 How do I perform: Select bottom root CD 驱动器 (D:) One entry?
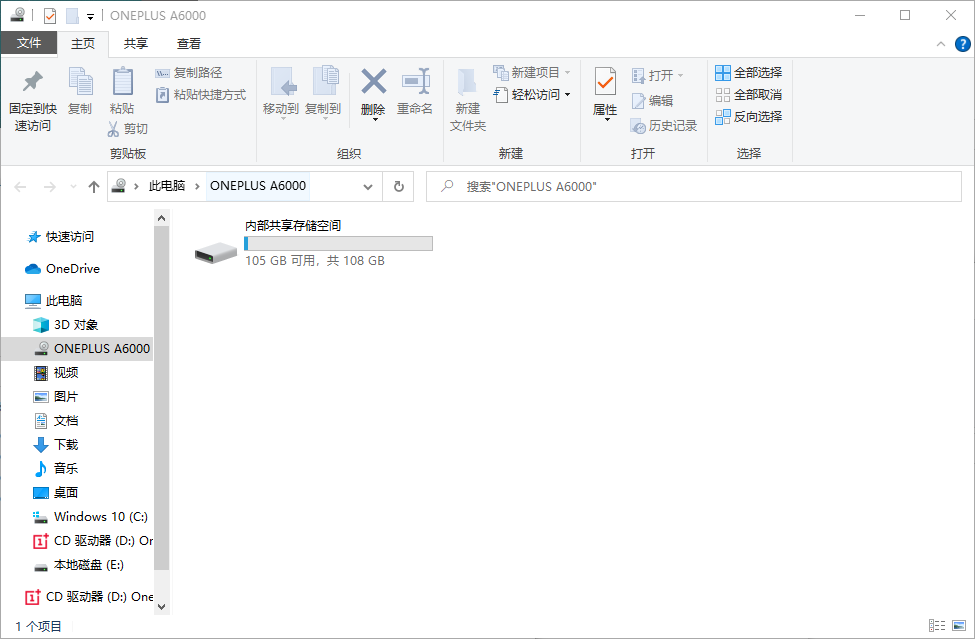coord(89,597)
